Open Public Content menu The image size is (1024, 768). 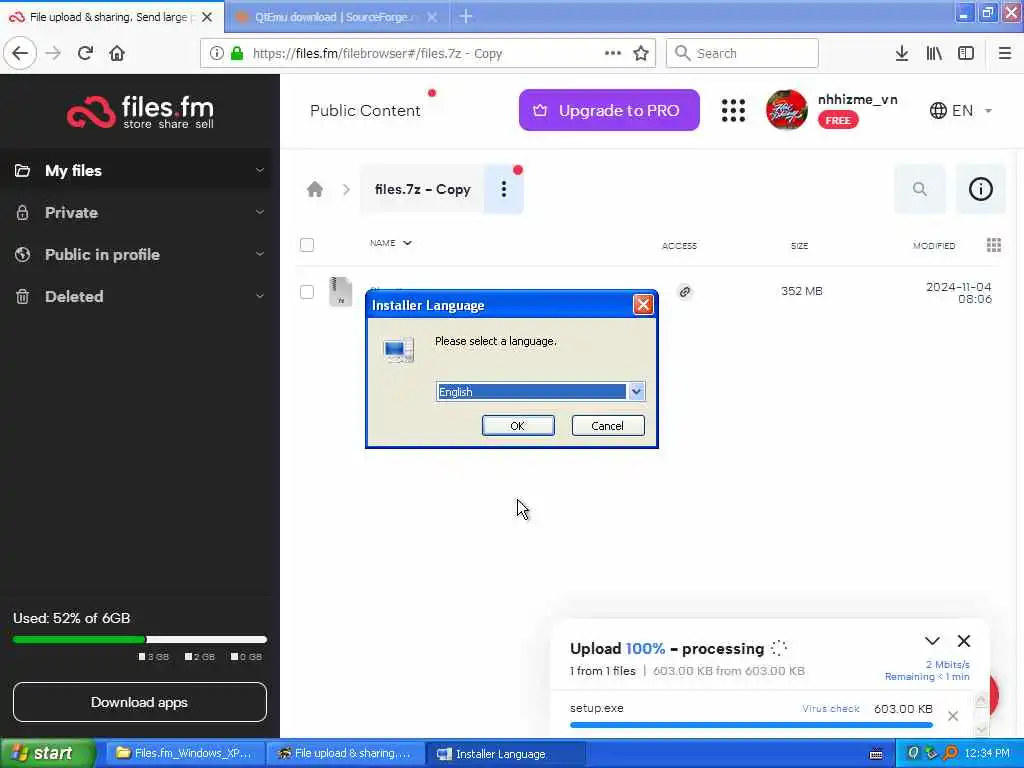click(365, 110)
